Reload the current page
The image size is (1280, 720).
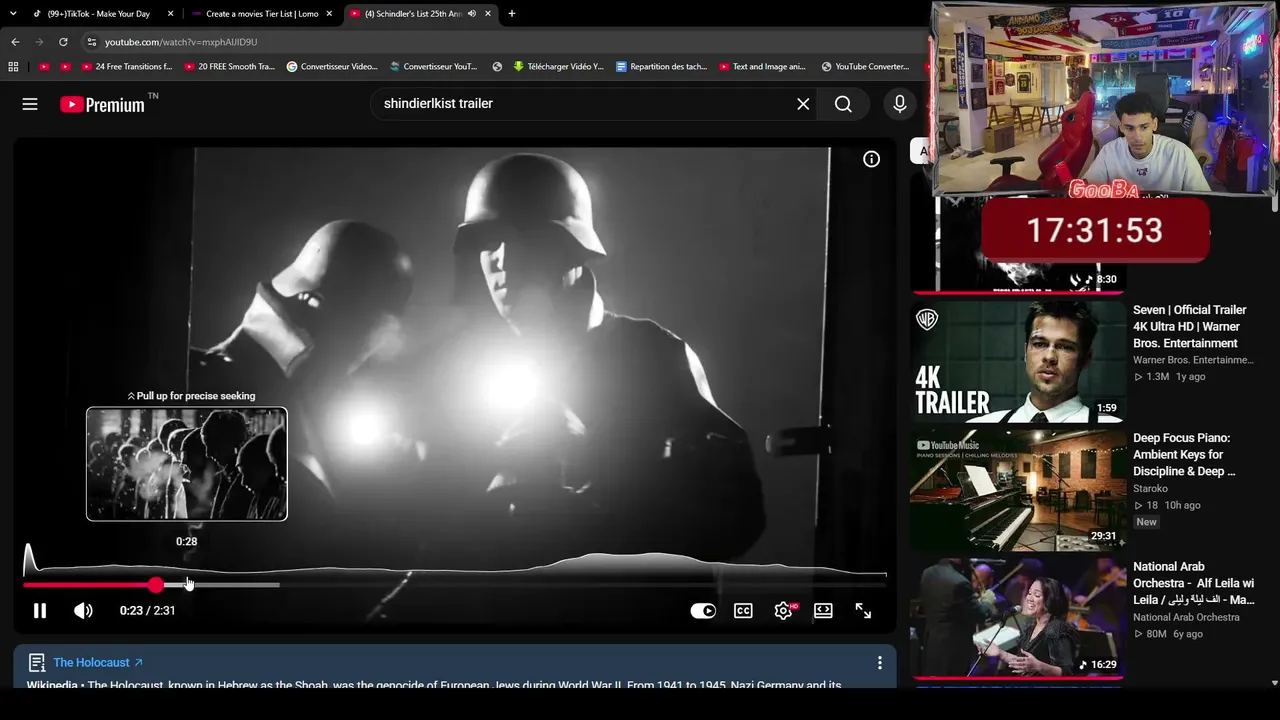(x=63, y=42)
